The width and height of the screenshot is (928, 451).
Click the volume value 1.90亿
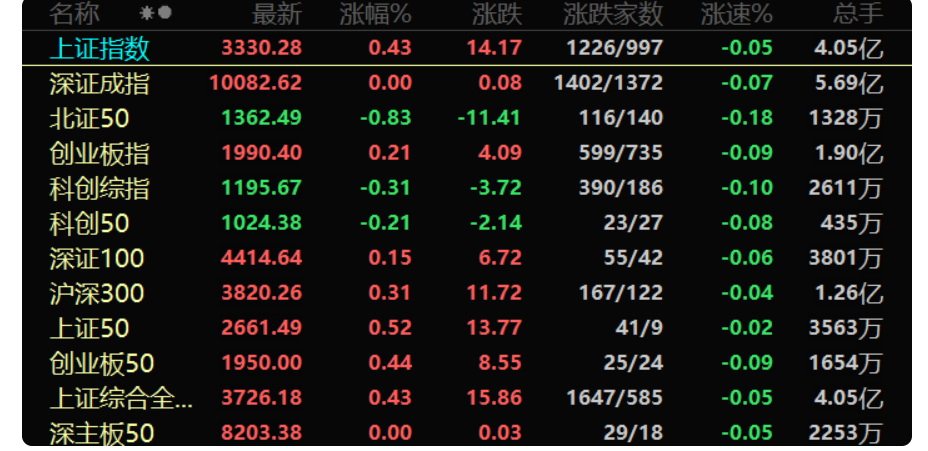849,153
